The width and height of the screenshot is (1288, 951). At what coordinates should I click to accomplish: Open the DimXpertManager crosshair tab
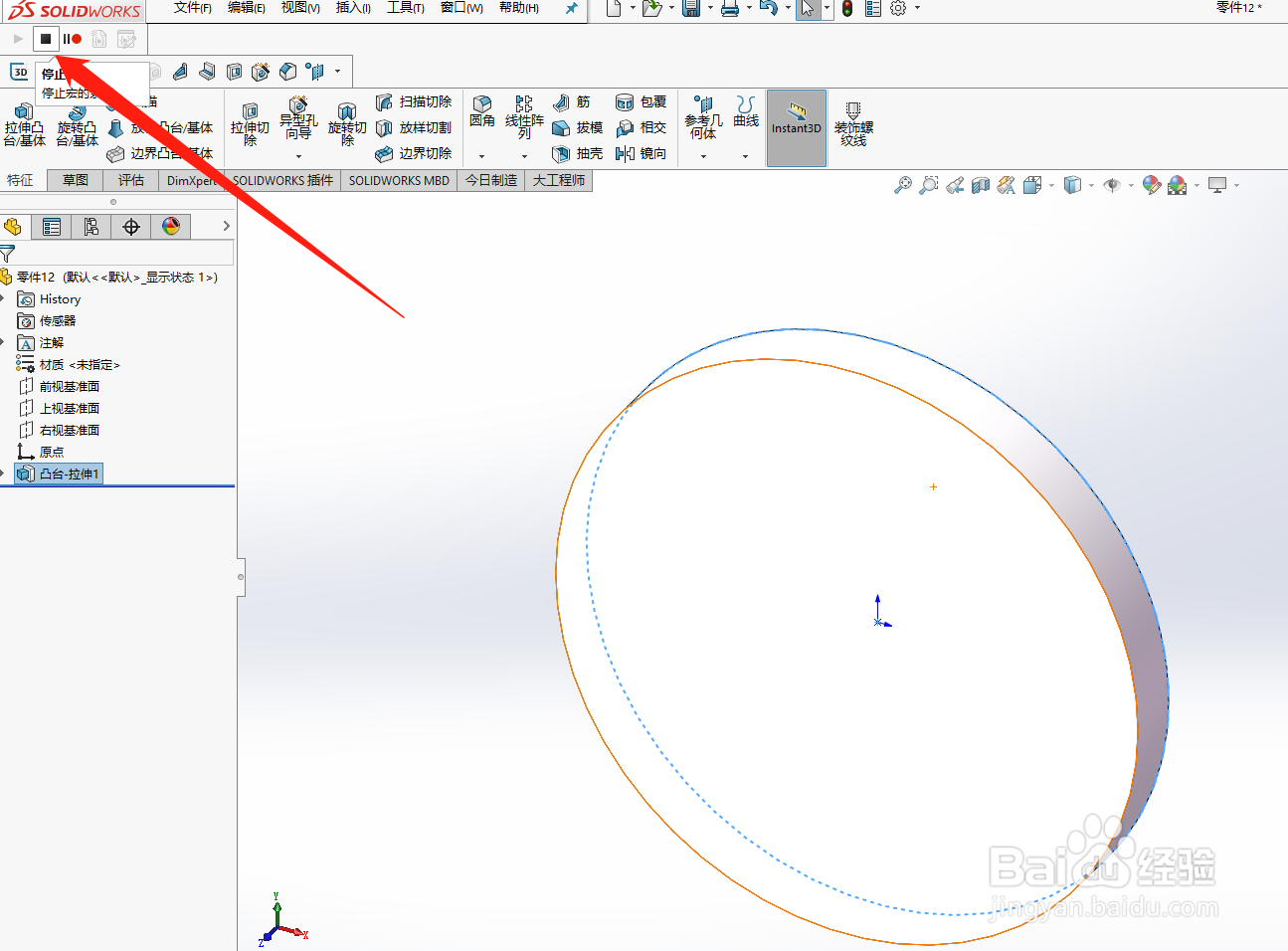pos(131,227)
